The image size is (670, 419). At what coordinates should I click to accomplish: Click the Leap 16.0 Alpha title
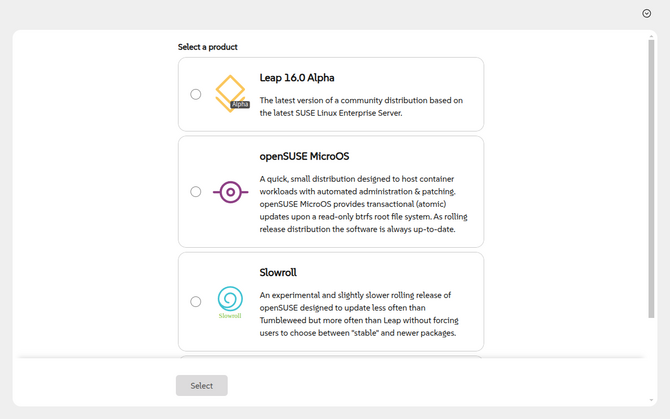point(297,78)
